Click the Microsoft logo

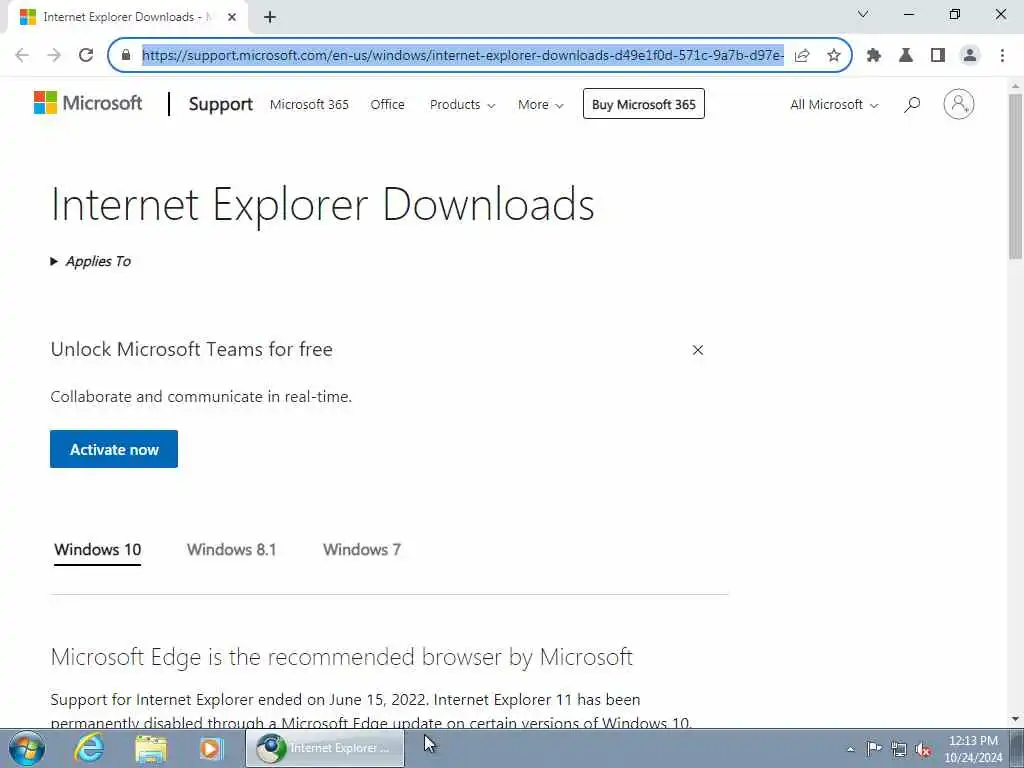[x=88, y=103]
